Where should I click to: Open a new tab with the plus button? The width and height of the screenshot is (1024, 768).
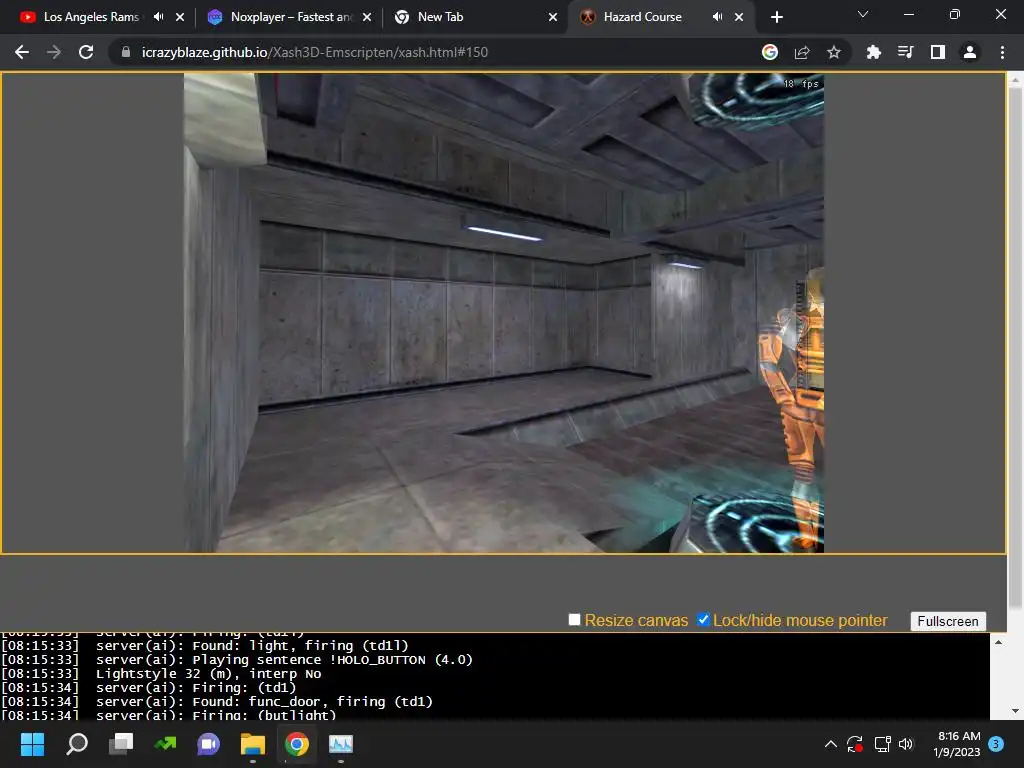point(776,17)
